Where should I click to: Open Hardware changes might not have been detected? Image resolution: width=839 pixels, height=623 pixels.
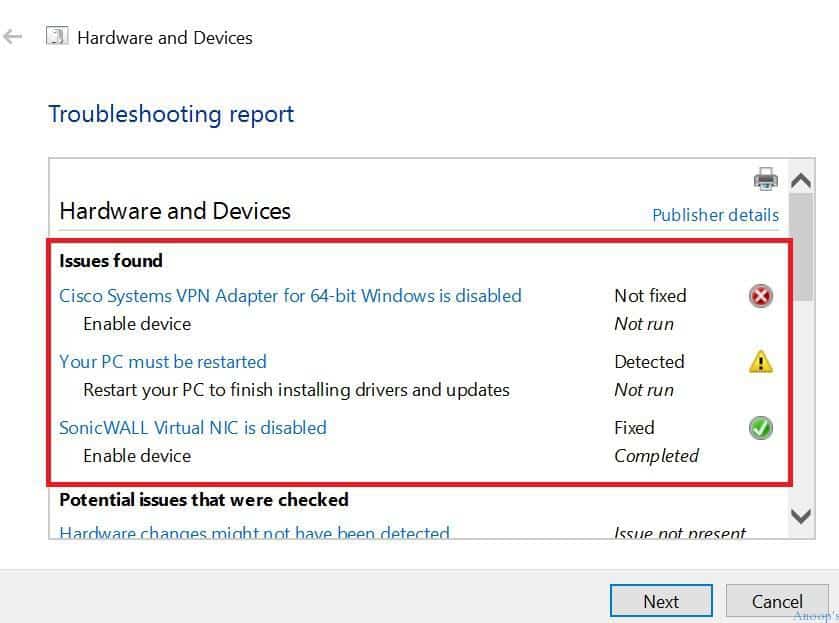(x=254, y=533)
